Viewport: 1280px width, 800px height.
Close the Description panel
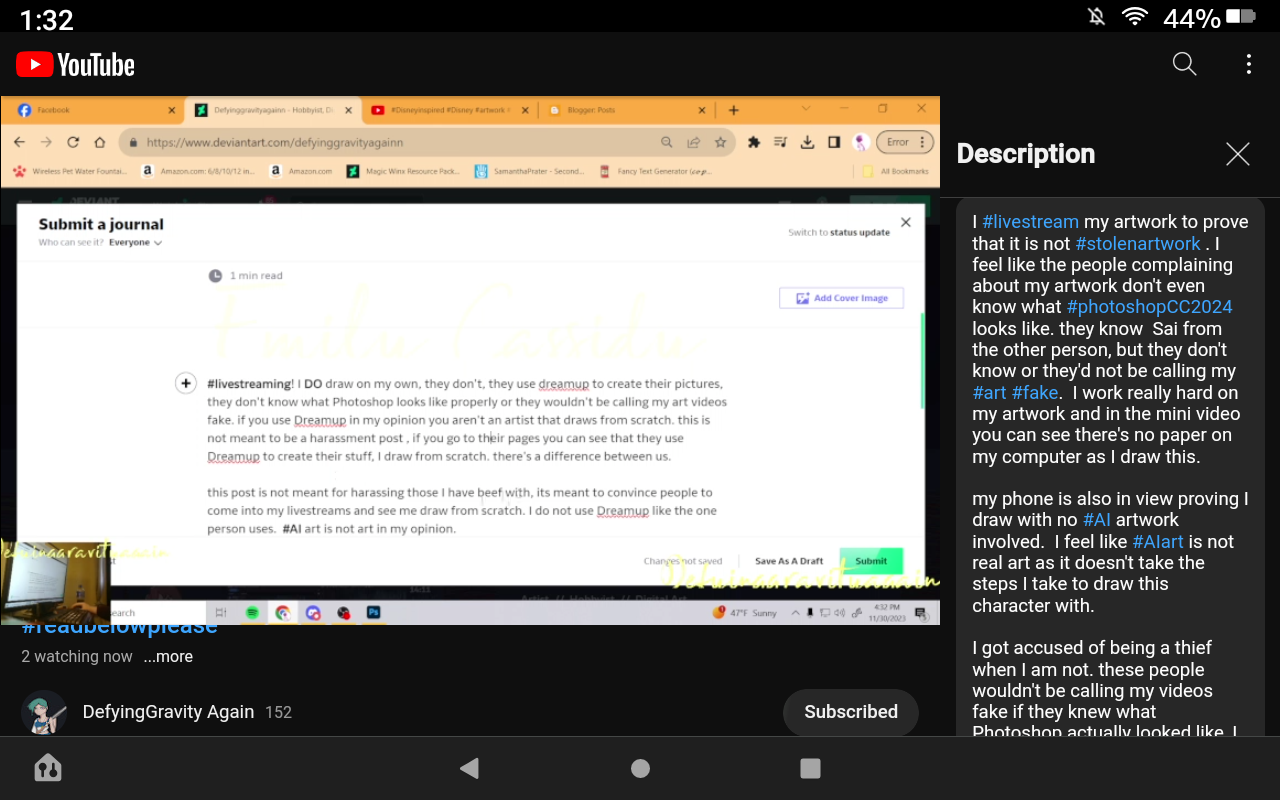(x=1238, y=154)
